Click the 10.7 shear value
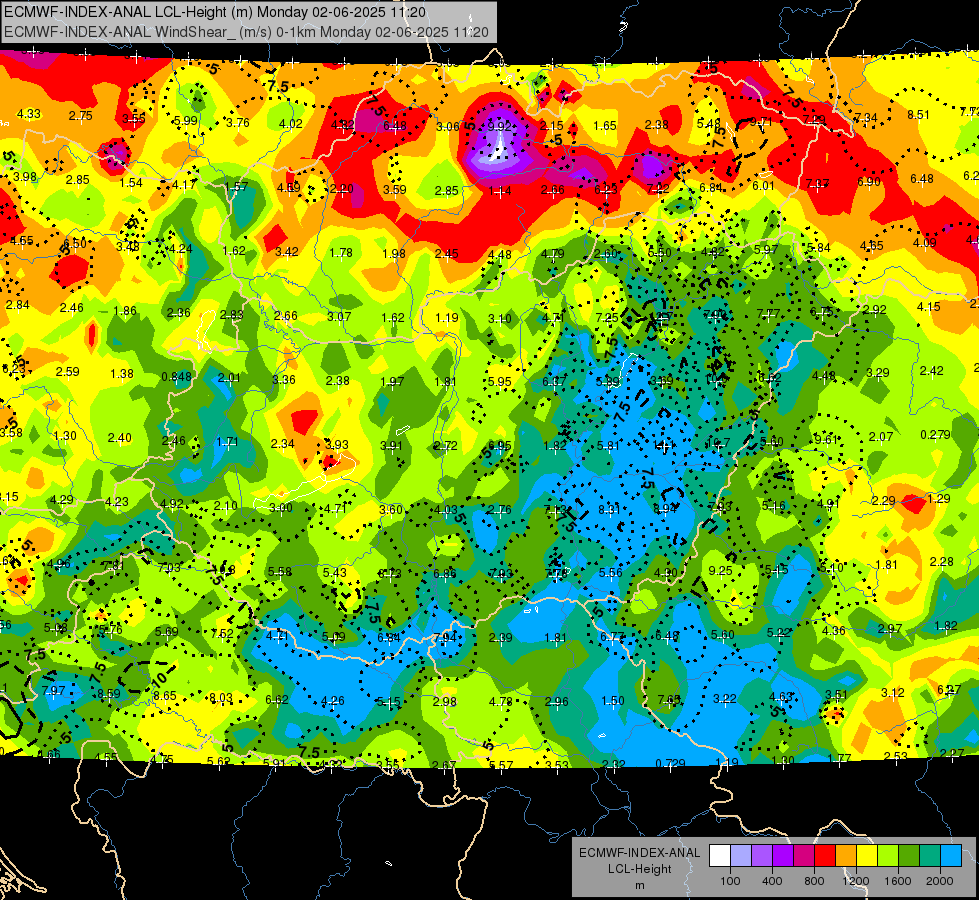 [718, 443]
